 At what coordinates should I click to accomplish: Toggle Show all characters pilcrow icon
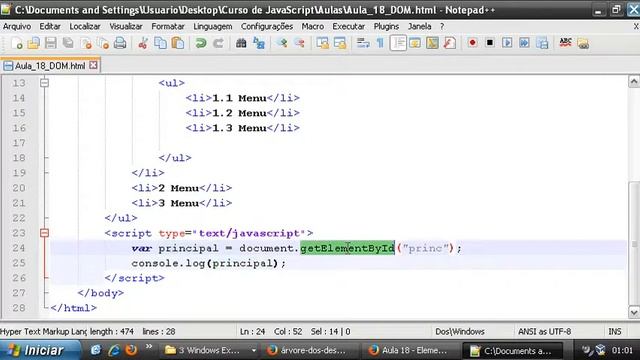[380, 43]
